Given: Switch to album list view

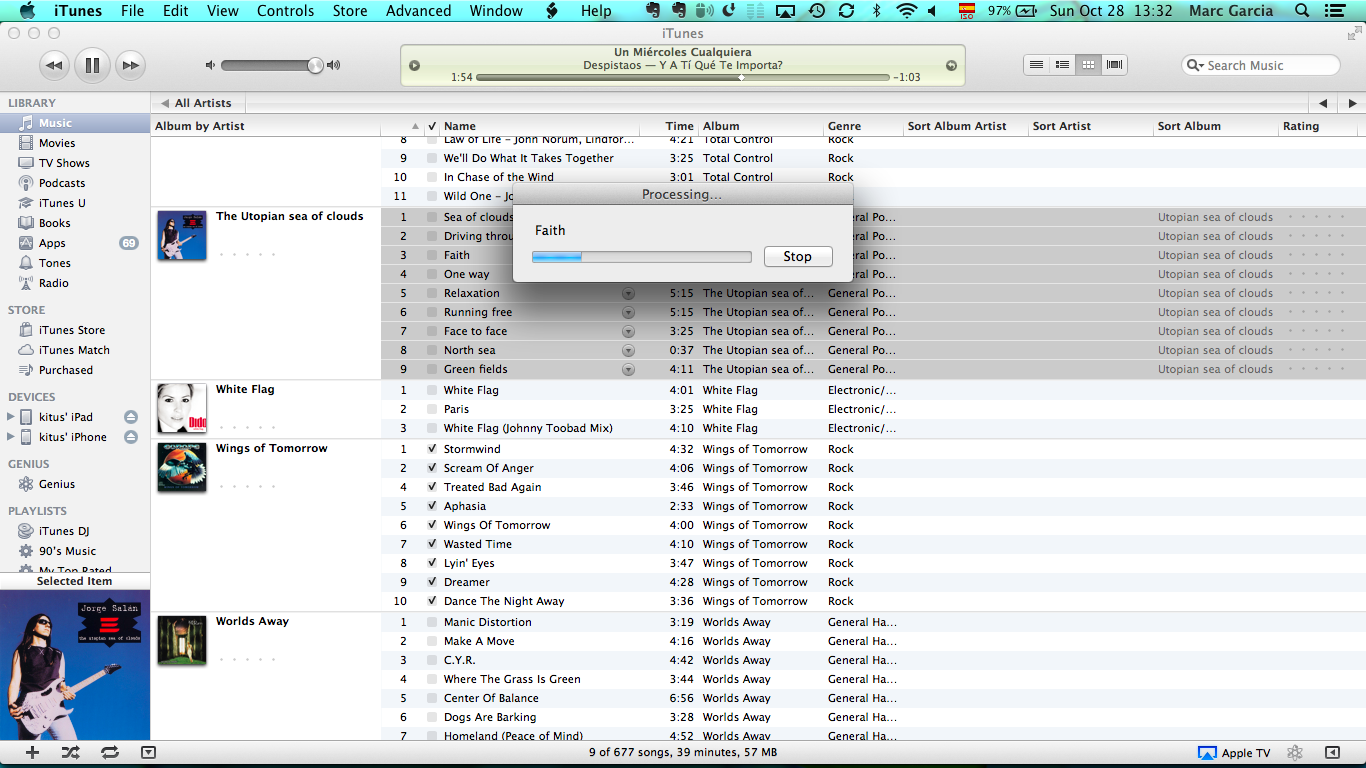Looking at the screenshot, I should 1062,65.
